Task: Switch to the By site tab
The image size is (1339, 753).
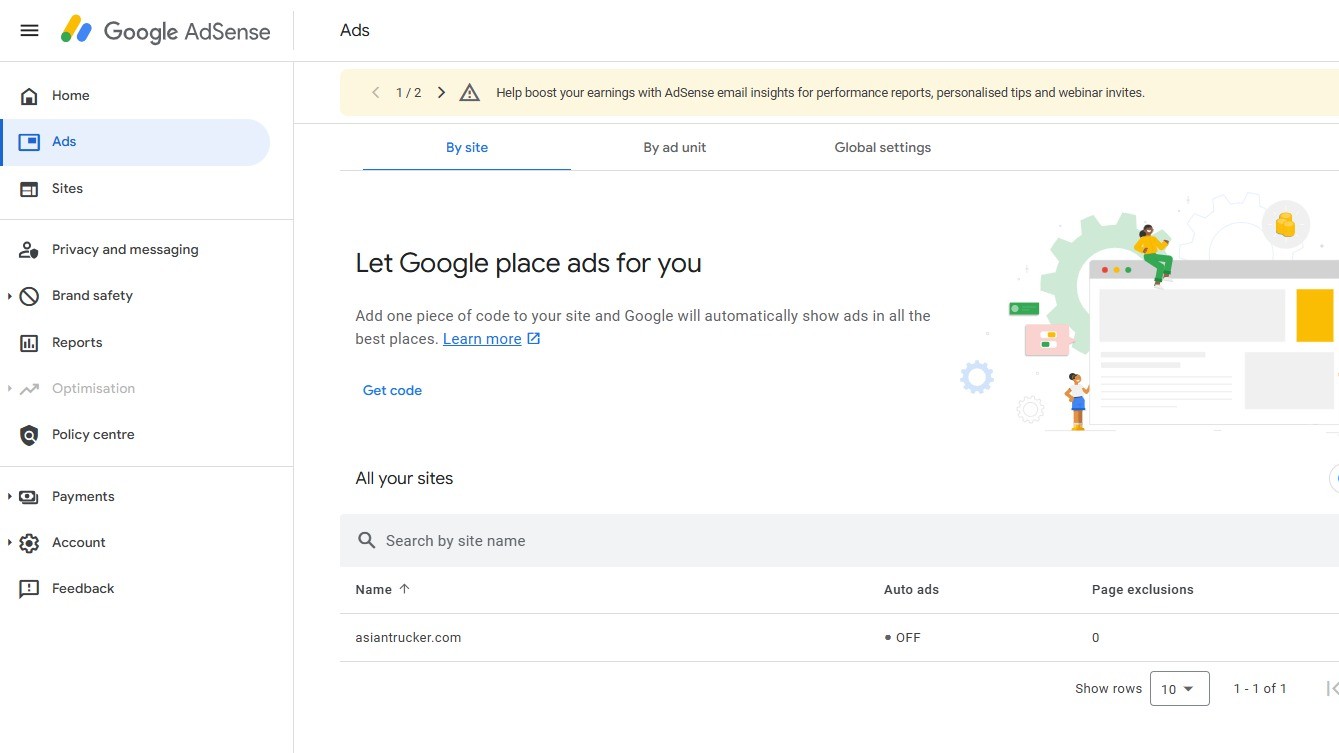Action: point(467,148)
